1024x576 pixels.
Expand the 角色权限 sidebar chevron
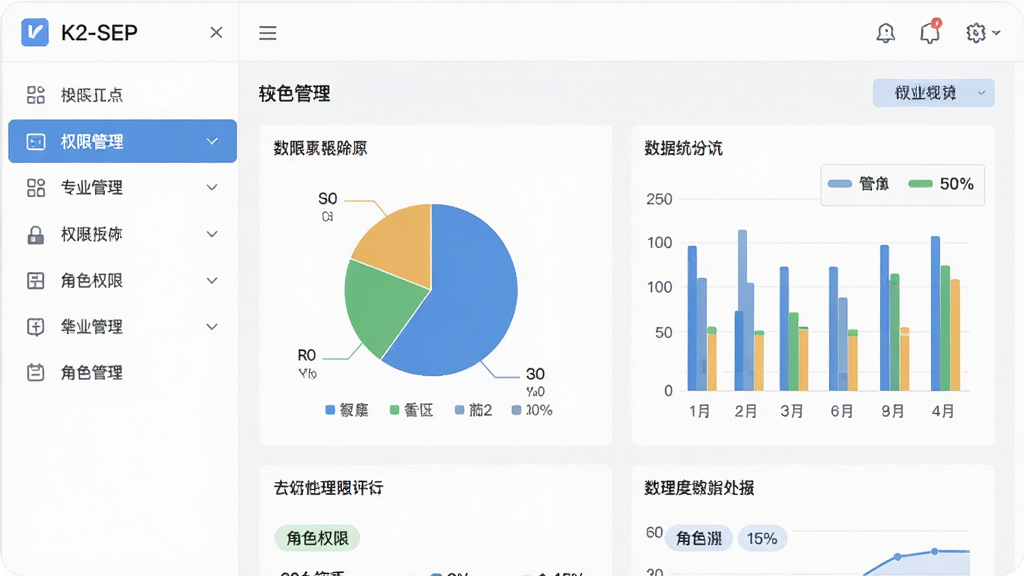pyautogui.click(x=212, y=281)
